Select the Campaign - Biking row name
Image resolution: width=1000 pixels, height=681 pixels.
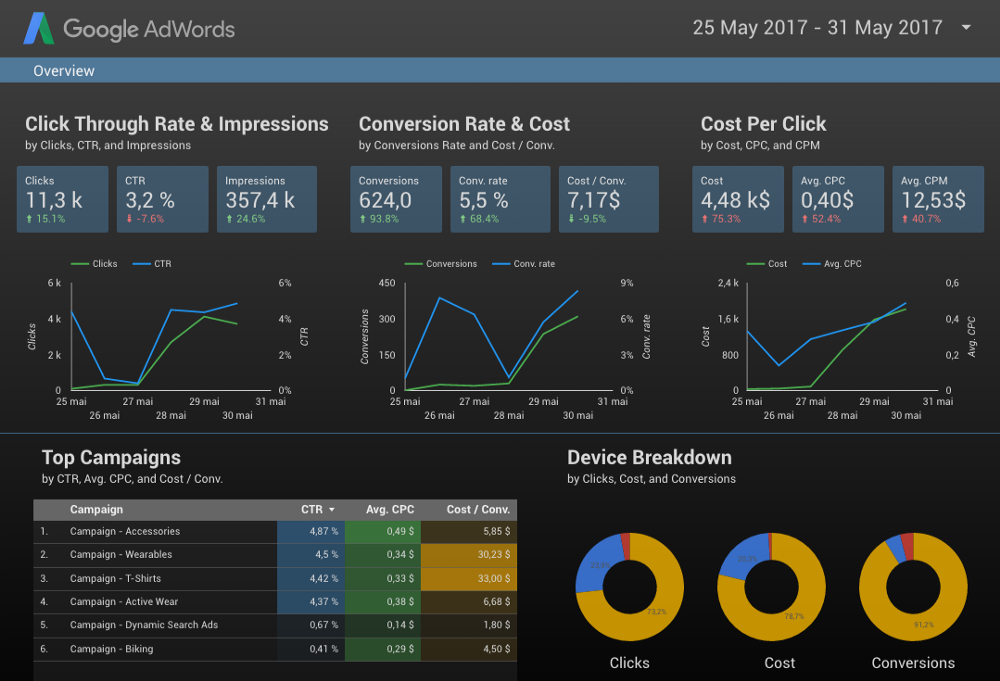point(112,648)
